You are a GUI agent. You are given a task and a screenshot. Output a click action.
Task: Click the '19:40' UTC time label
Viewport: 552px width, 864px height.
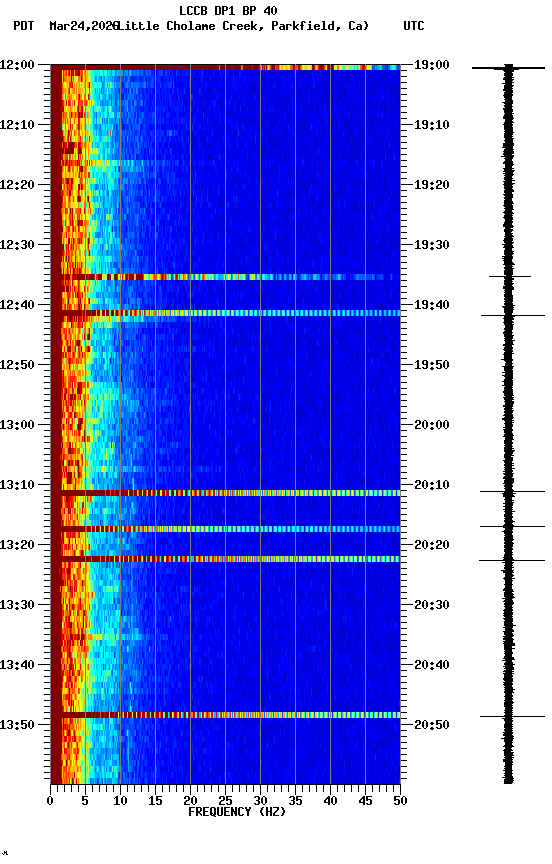pos(432,305)
